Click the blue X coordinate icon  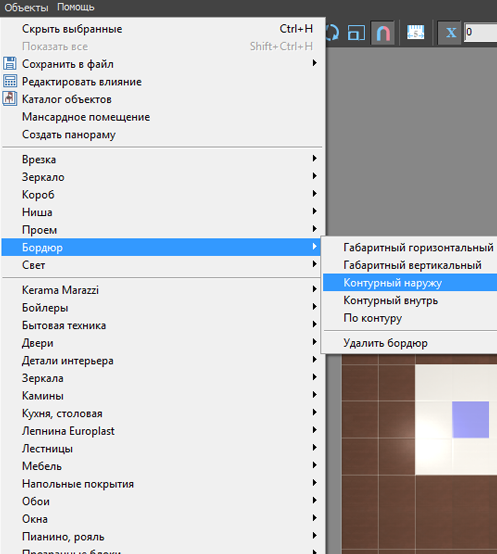pos(450,33)
